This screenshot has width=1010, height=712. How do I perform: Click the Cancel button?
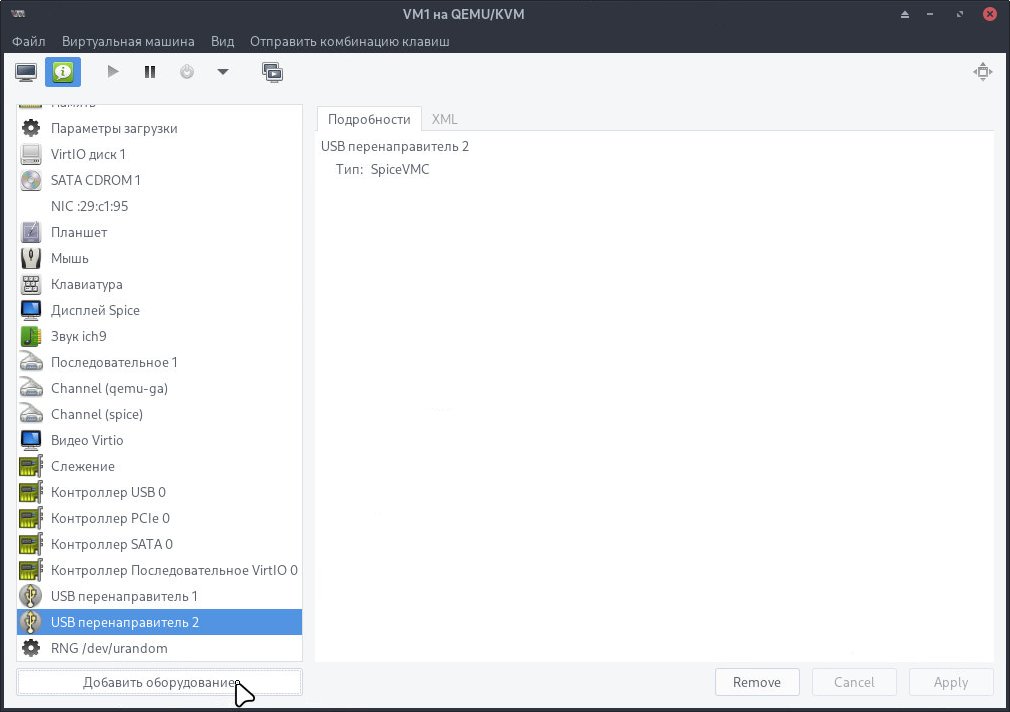[x=853, y=681]
